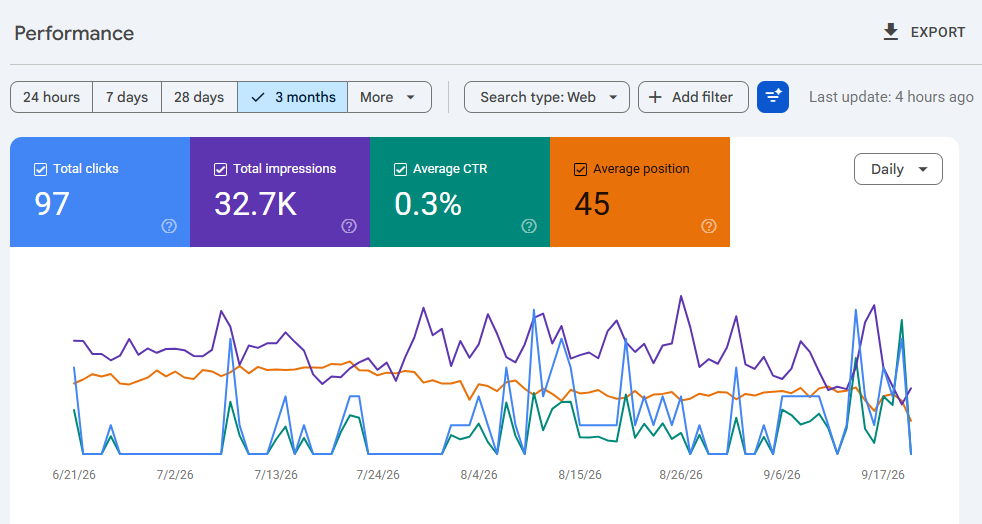Open help icon on Average CTR card
This screenshot has width=982, height=524.
pyautogui.click(x=529, y=226)
